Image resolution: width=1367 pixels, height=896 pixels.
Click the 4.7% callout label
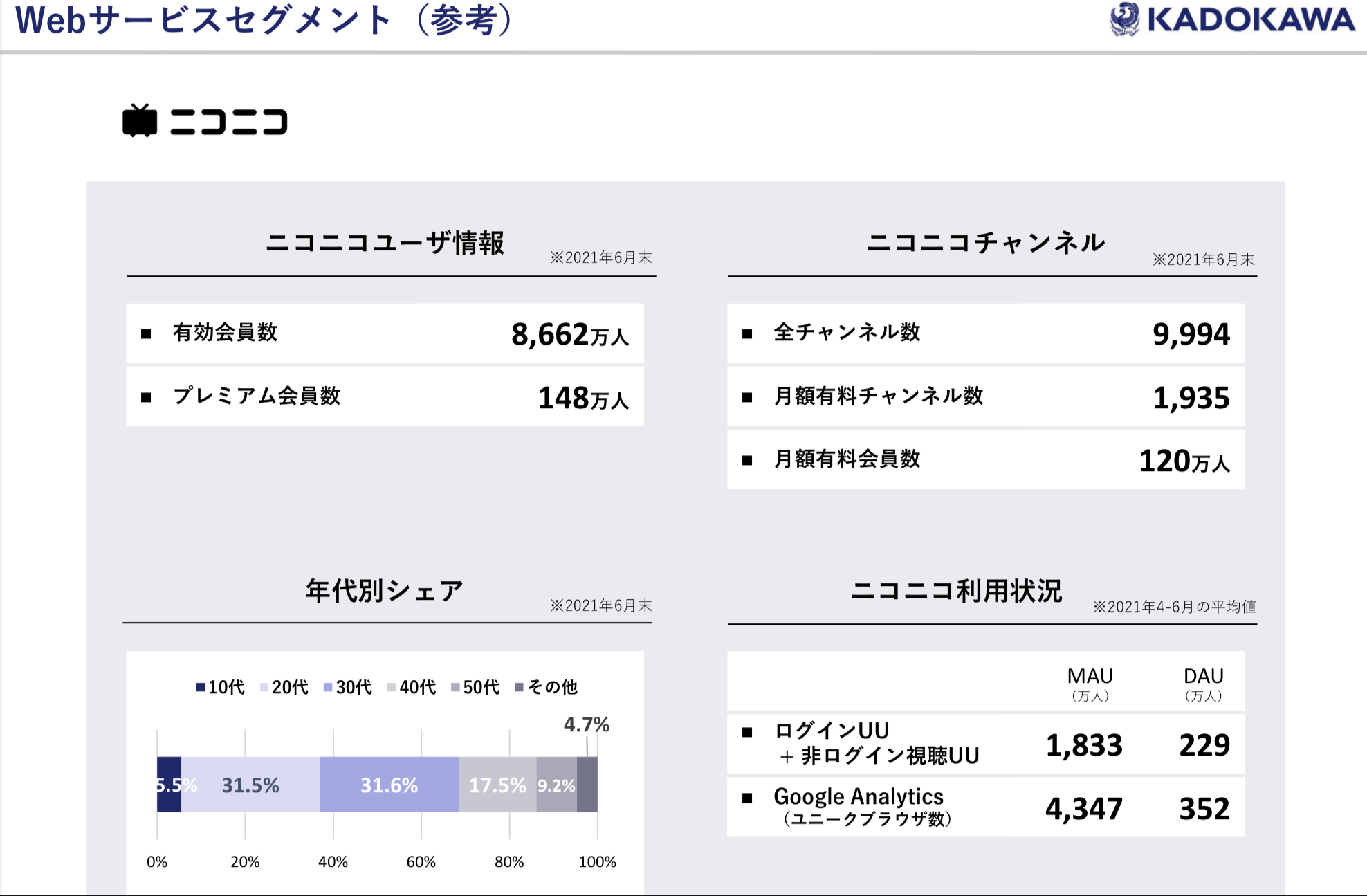tap(587, 724)
